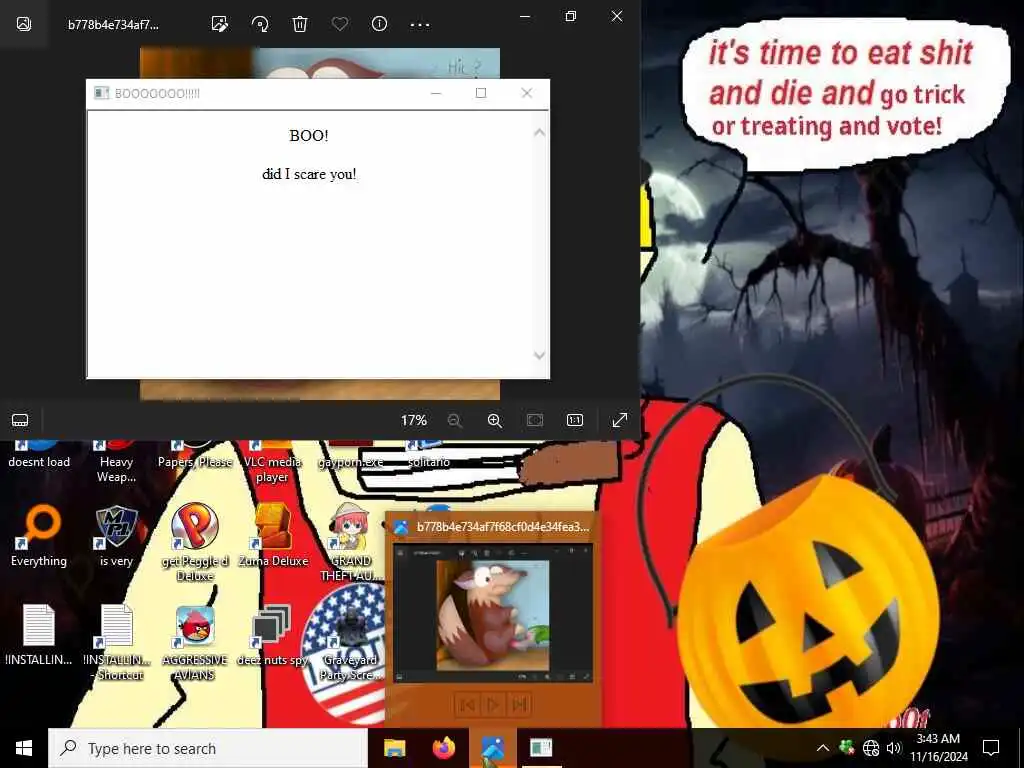Open the volume speaker tray icon
This screenshot has height=768, width=1024.
[893, 748]
